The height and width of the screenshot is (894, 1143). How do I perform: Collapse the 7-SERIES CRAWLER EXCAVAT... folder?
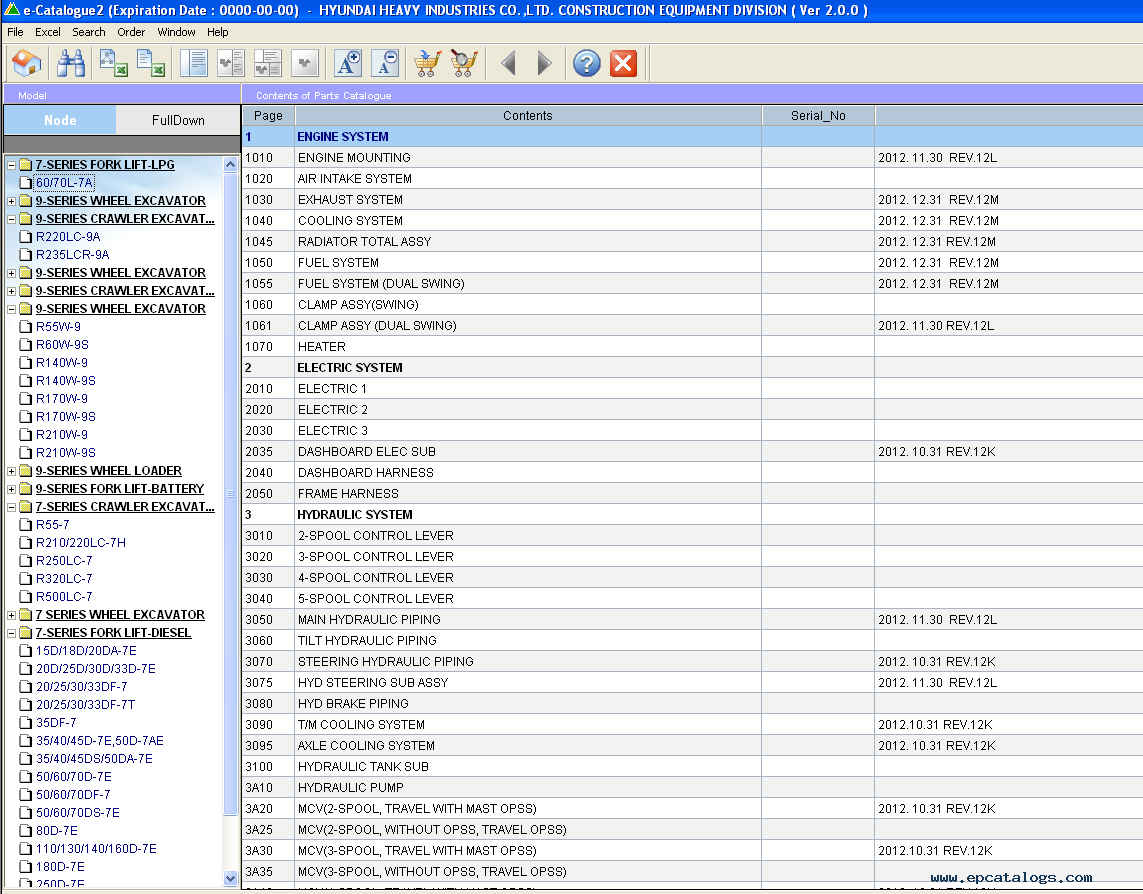[12, 507]
